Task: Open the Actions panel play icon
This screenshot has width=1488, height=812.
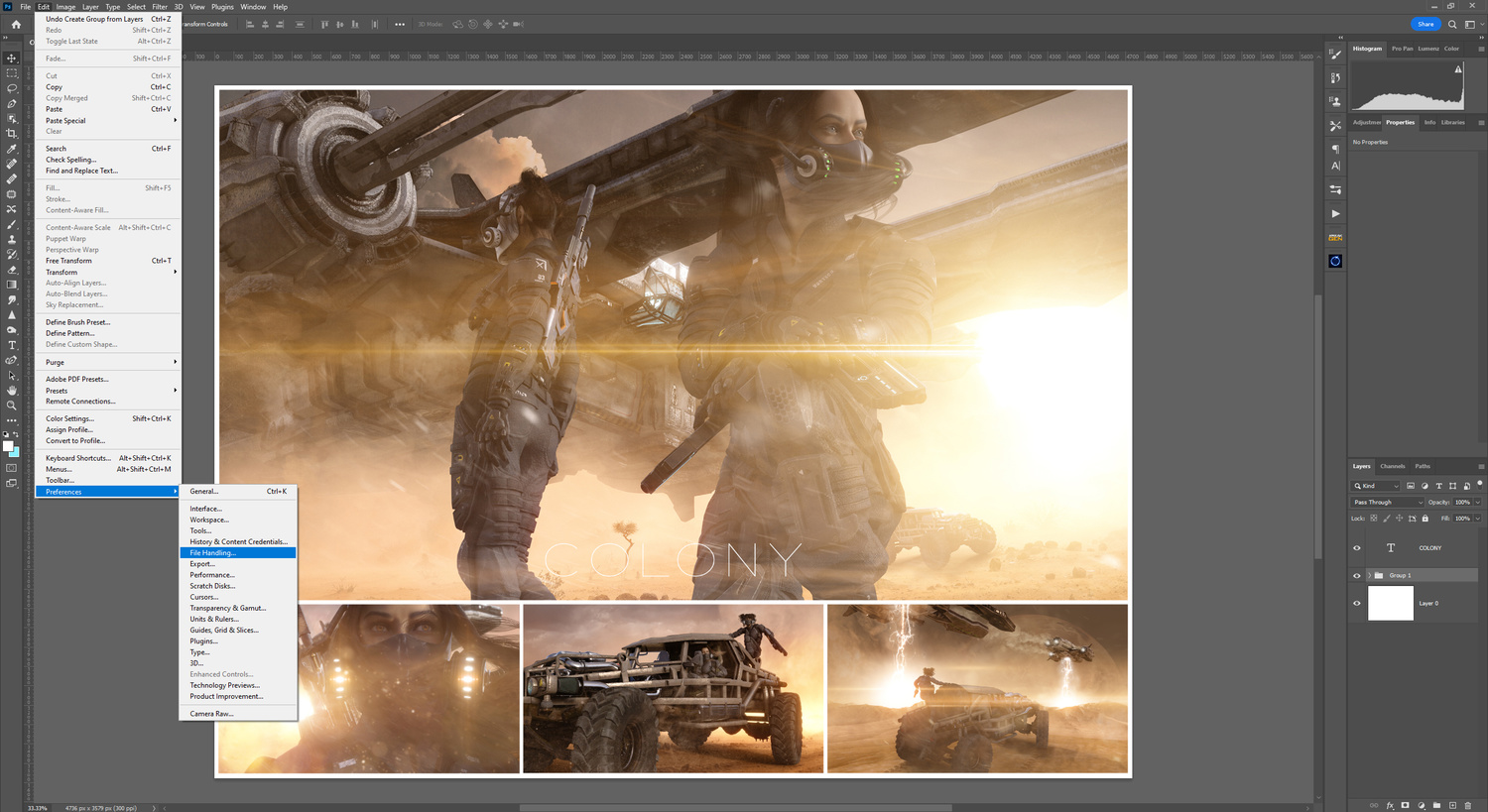Action: click(x=1335, y=214)
